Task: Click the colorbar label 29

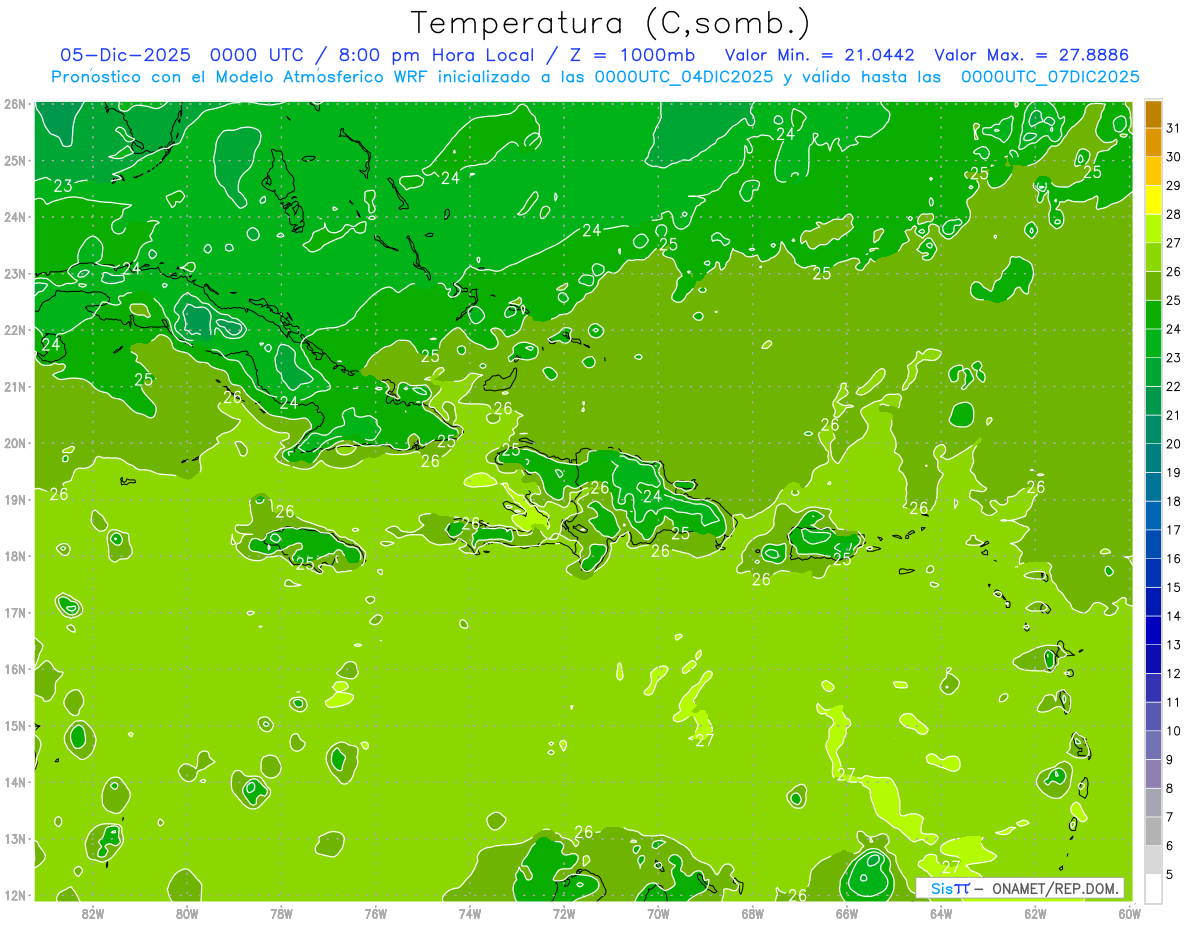Action: pyautogui.click(x=1173, y=185)
